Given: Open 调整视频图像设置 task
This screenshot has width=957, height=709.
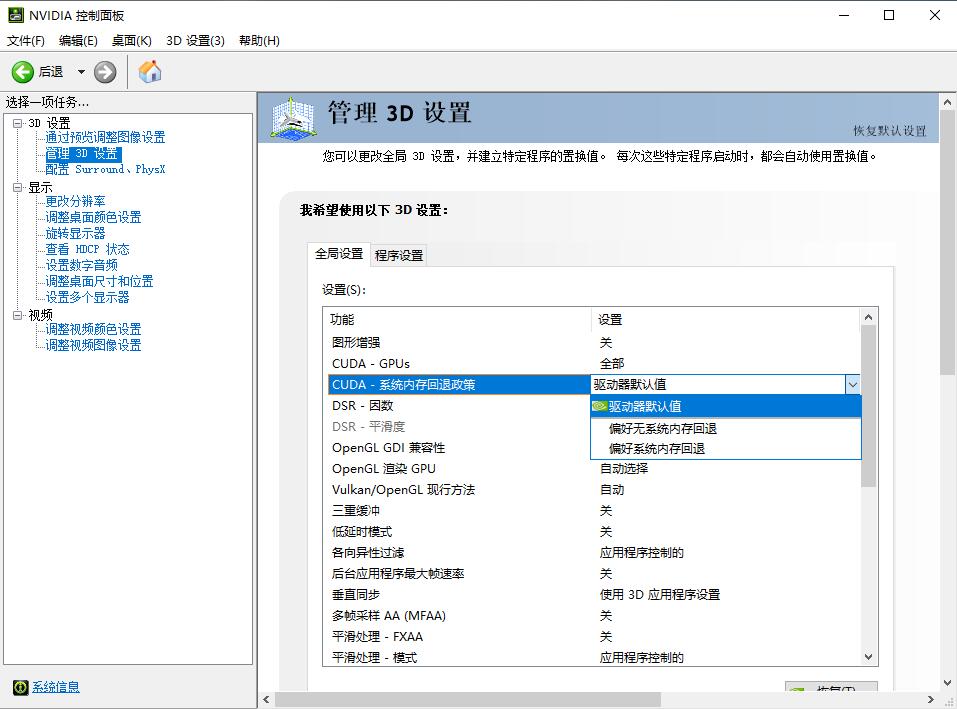Looking at the screenshot, I should 93,345.
